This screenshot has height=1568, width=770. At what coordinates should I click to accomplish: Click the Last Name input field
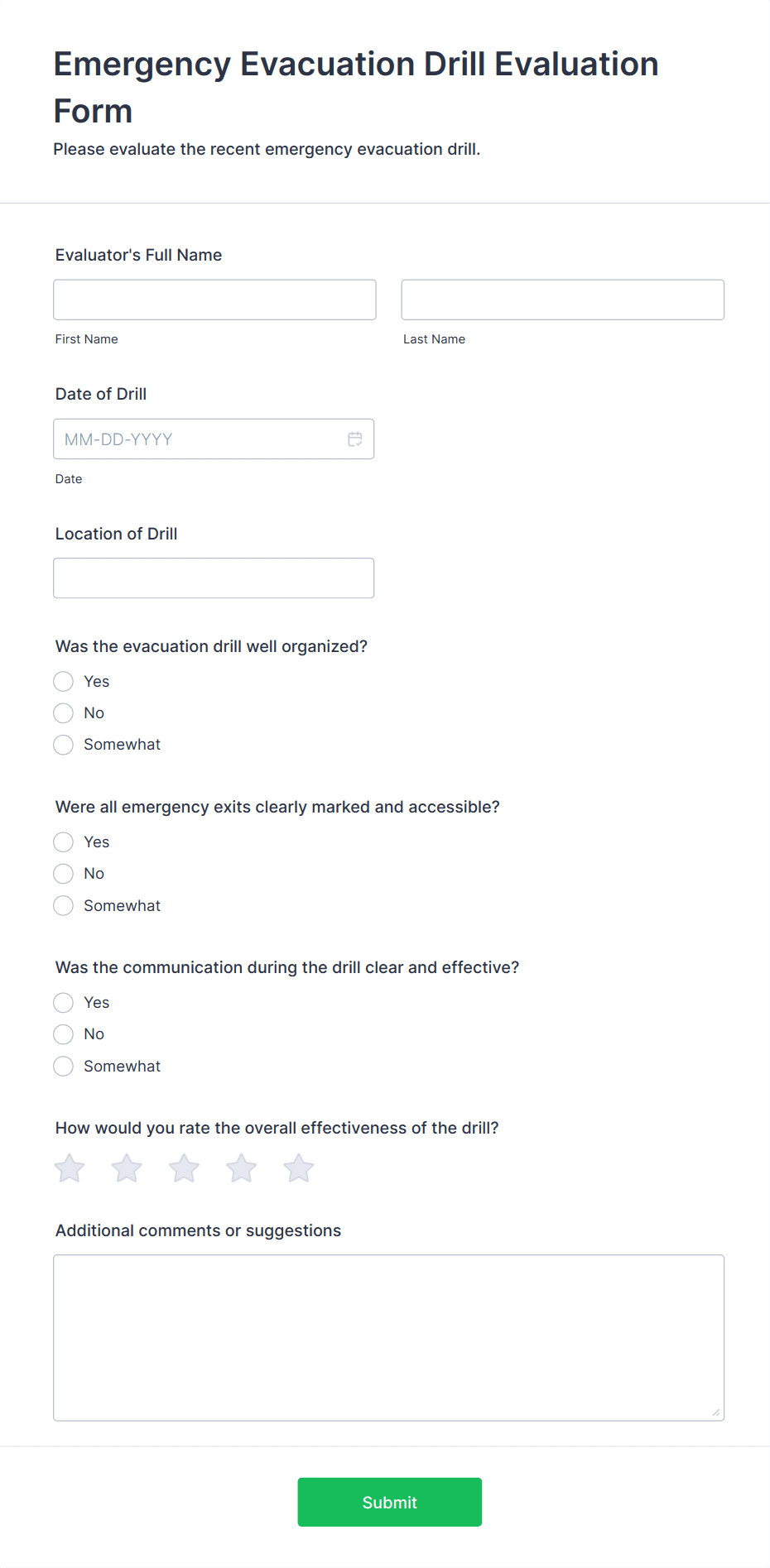pos(562,299)
